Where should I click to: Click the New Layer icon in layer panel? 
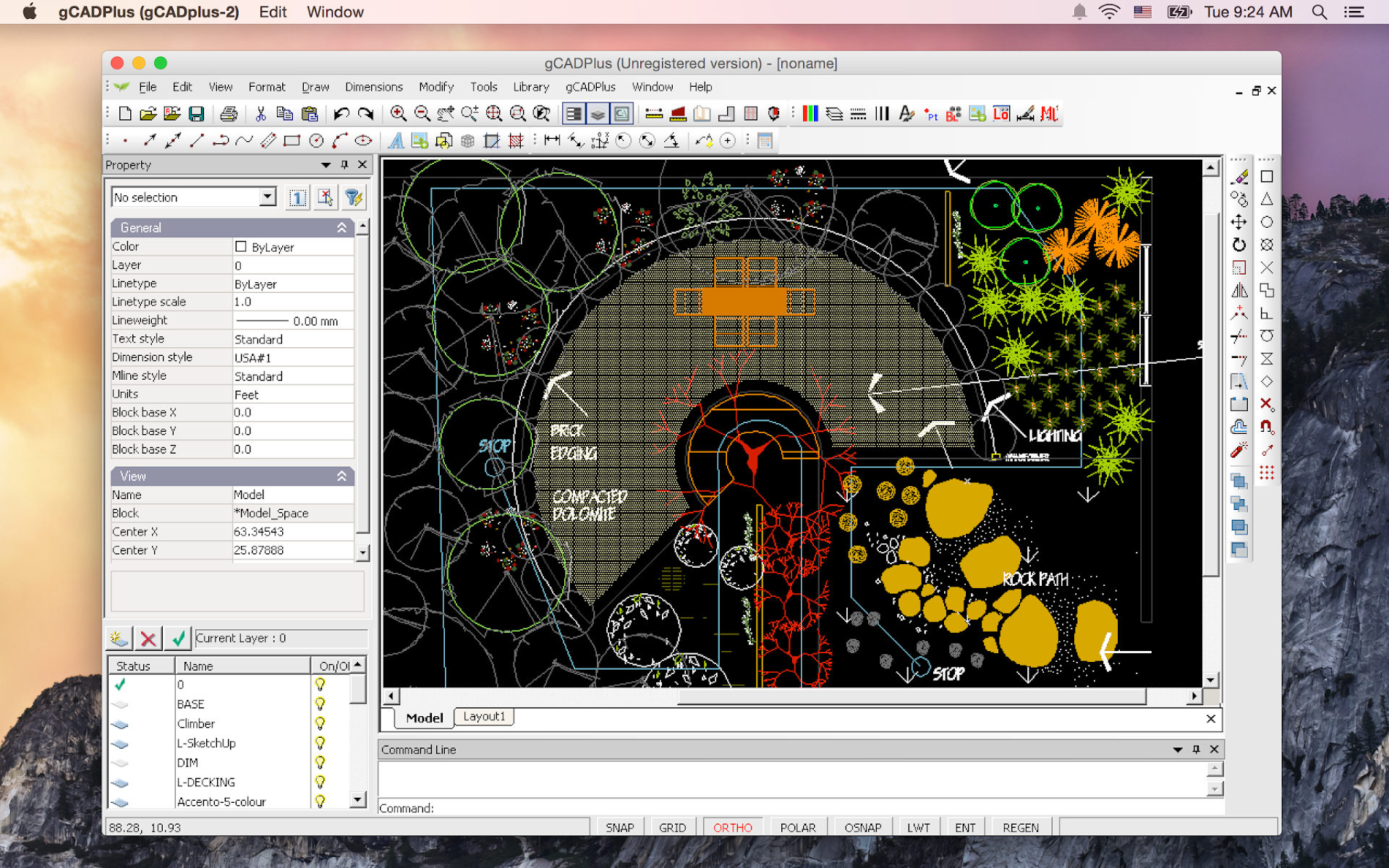pos(119,638)
